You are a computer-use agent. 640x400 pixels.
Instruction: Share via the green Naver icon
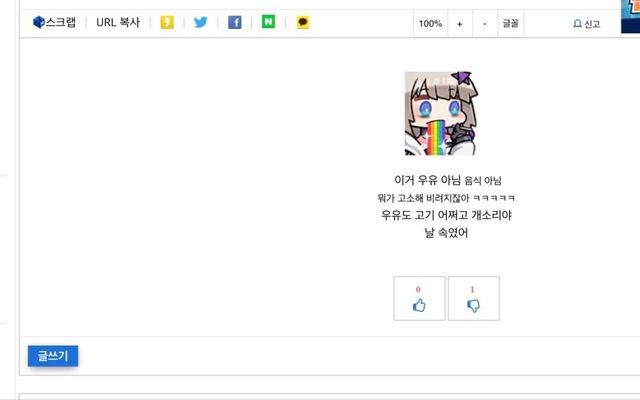point(268,22)
